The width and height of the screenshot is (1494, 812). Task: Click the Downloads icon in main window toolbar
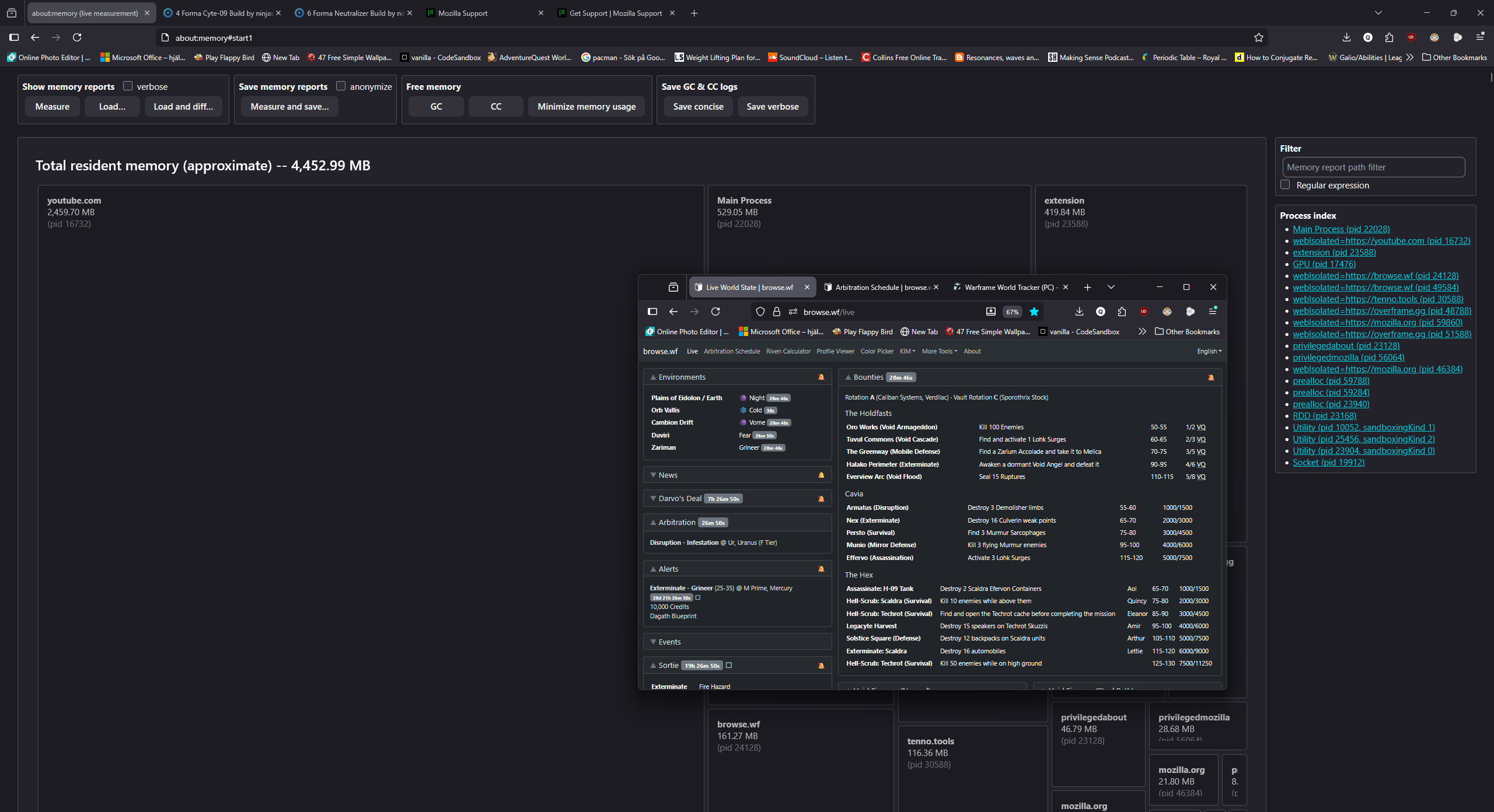pos(1346,37)
